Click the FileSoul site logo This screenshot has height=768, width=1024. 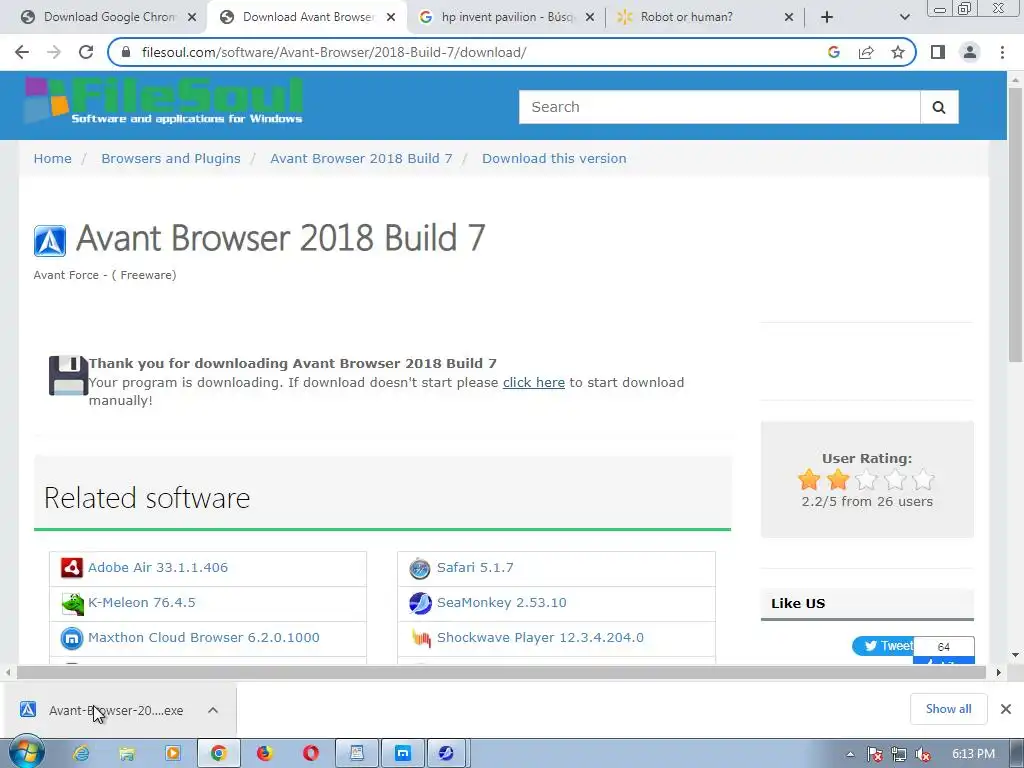click(x=164, y=101)
